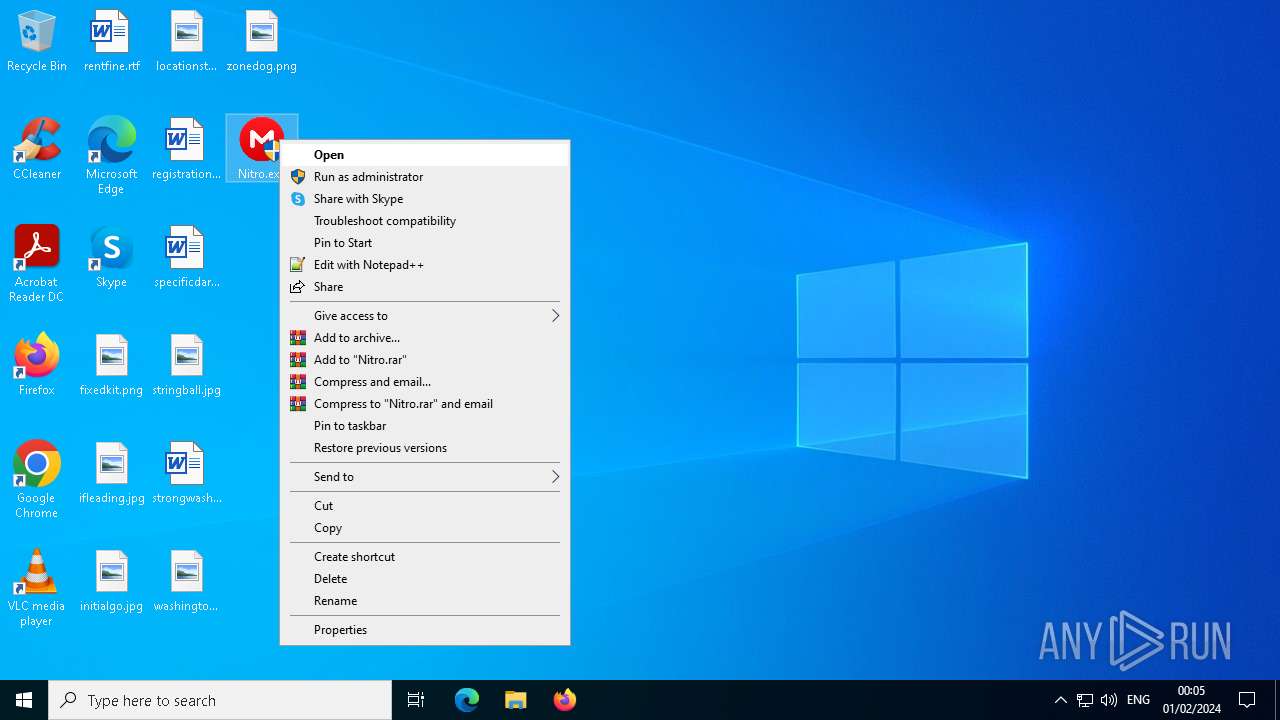Launch Firefox from the taskbar
The image size is (1280, 720).
tap(565, 700)
